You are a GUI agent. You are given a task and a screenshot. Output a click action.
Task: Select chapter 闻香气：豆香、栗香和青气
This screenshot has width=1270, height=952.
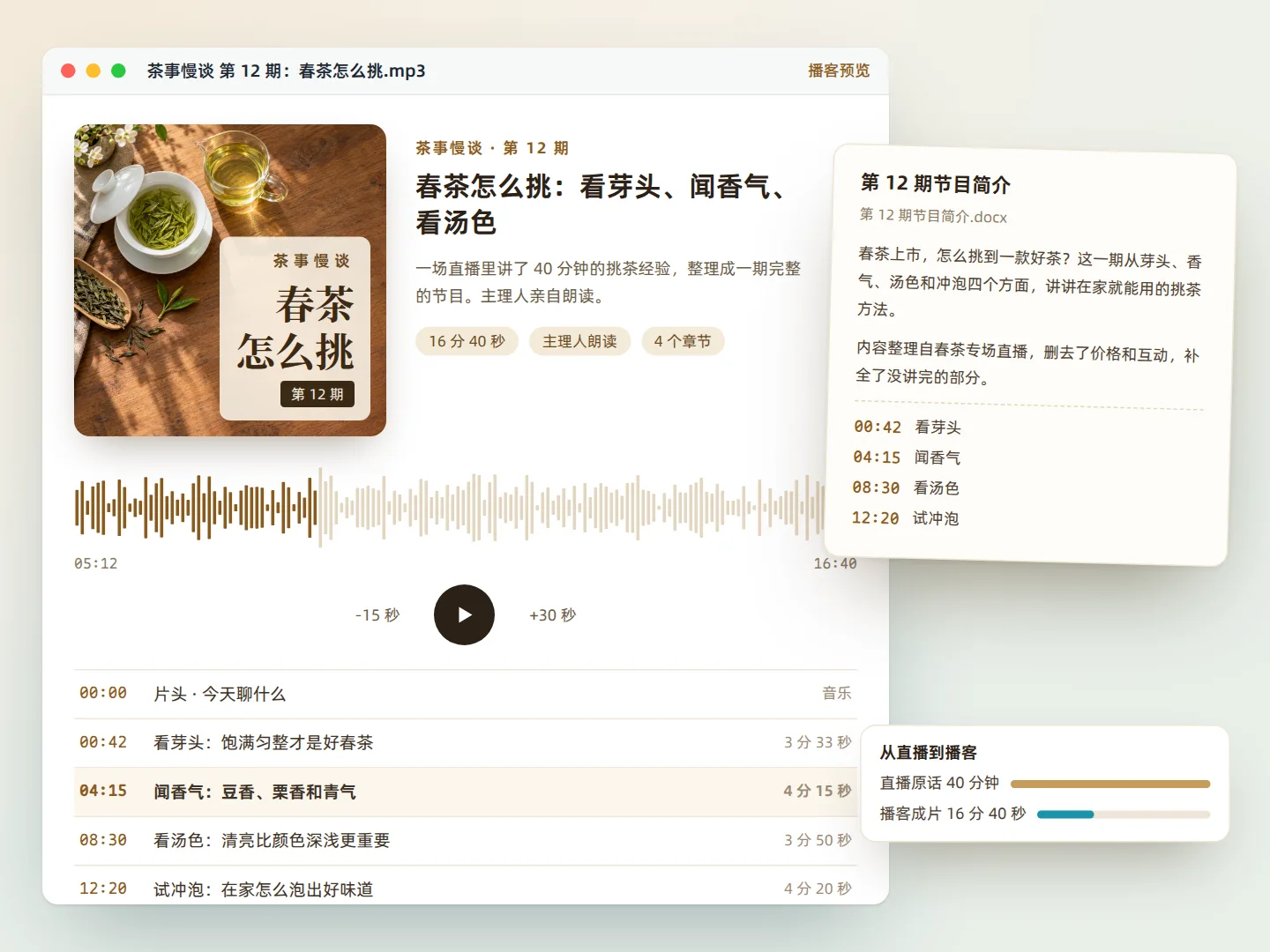tap(466, 792)
